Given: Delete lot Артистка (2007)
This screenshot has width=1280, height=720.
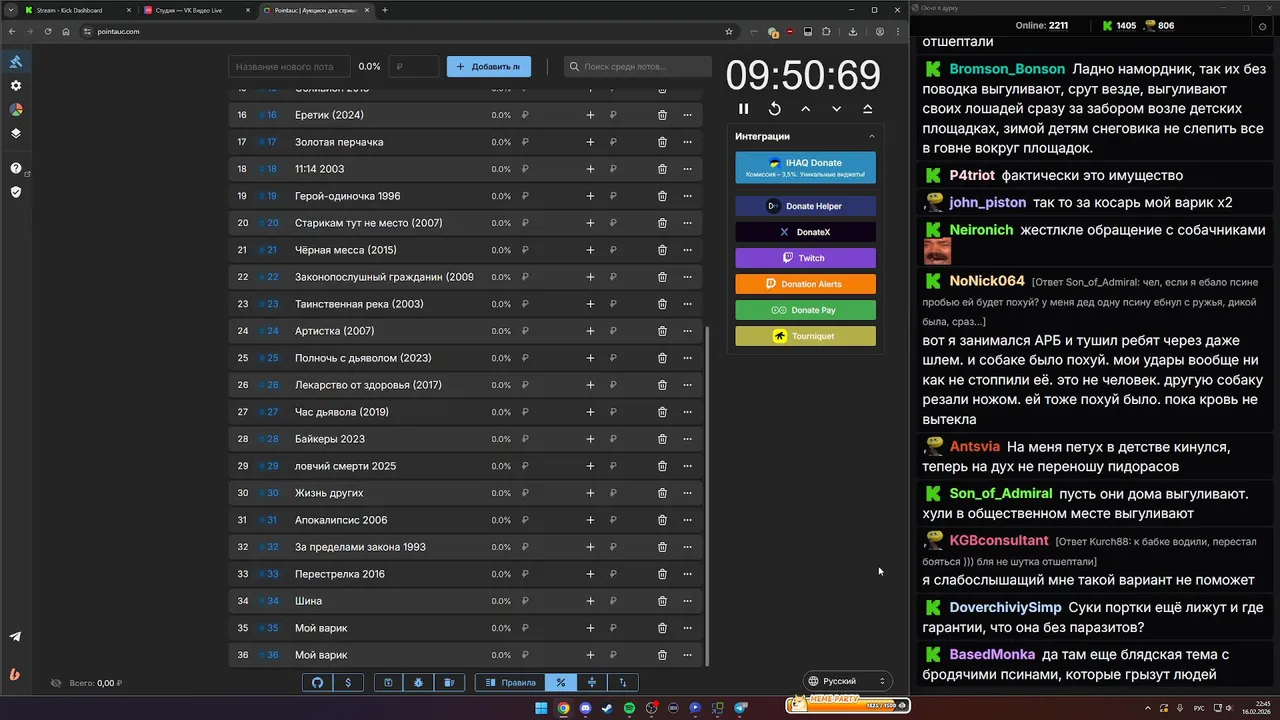Looking at the screenshot, I should [x=662, y=331].
